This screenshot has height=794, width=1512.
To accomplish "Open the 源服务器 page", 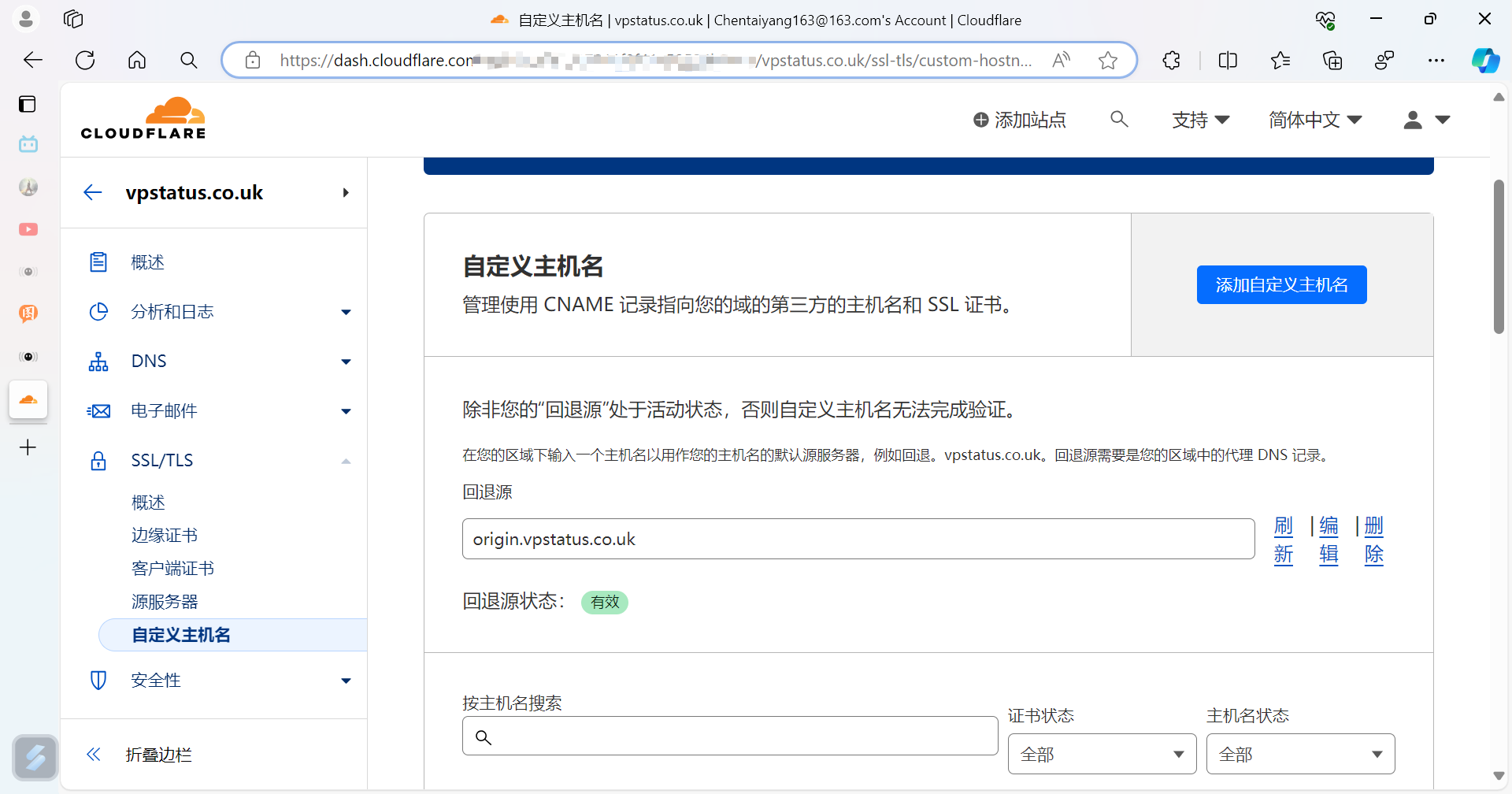I will [x=165, y=602].
